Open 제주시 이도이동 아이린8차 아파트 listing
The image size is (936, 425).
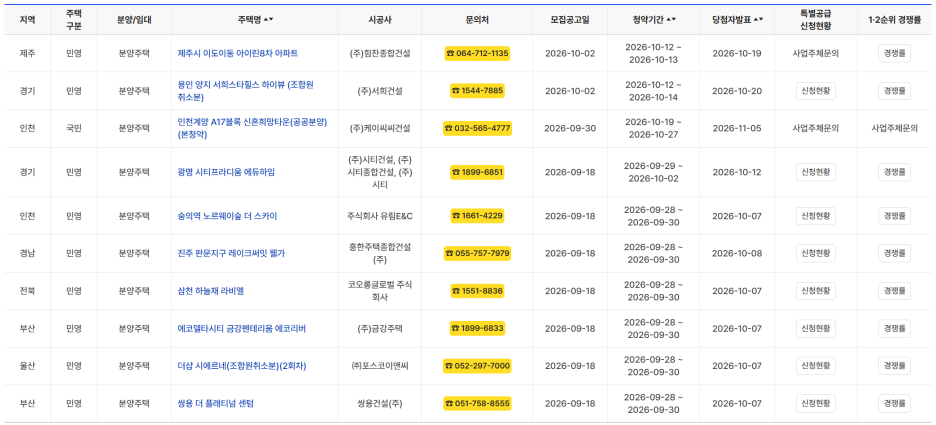(238, 53)
